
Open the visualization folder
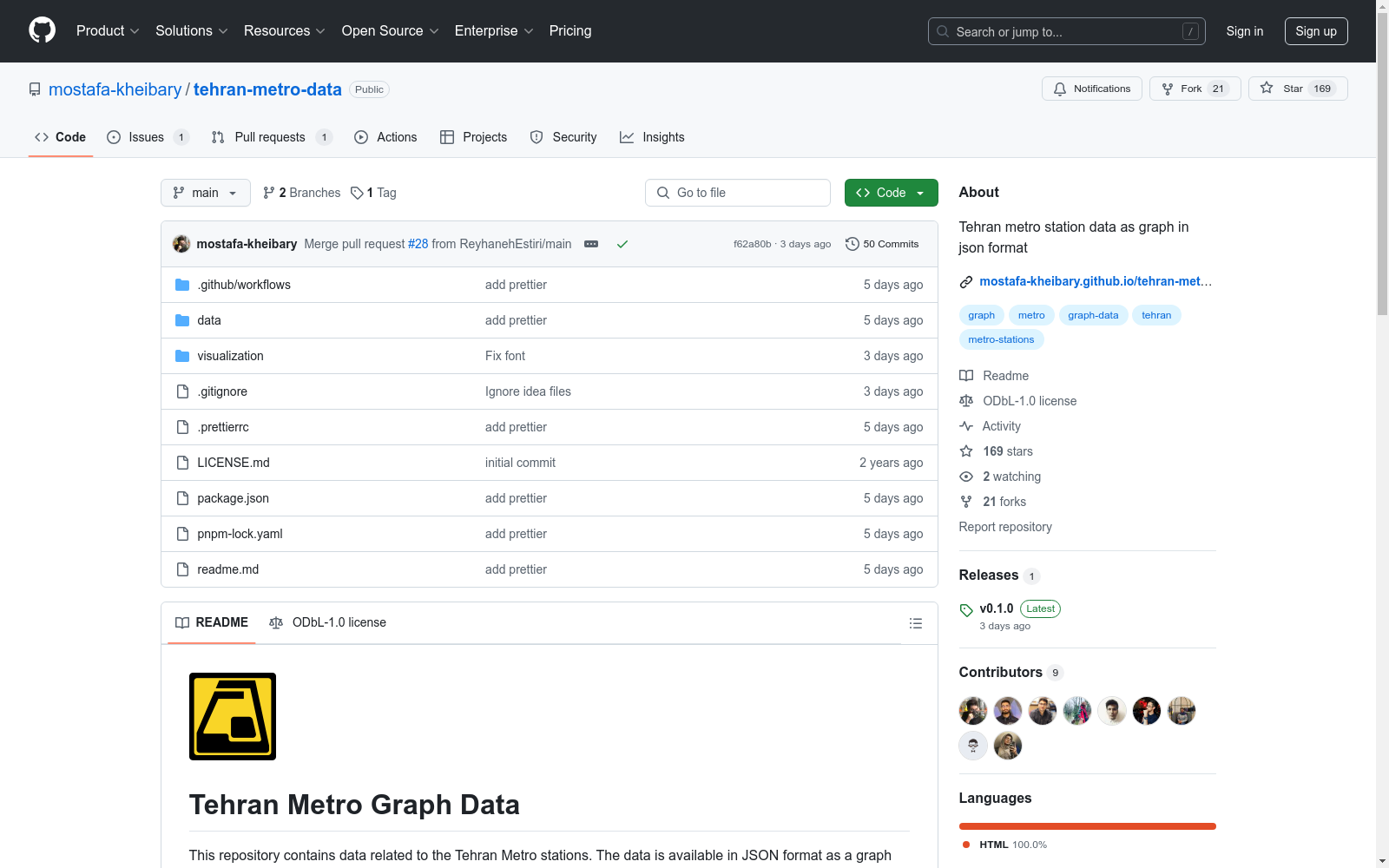click(x=230, y=356)
